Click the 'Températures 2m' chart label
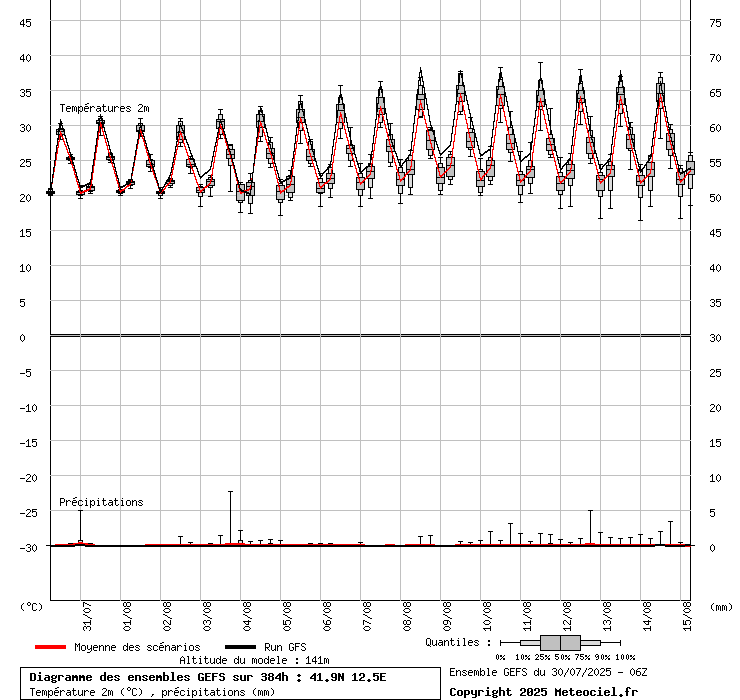The width and height of the screenshot is (740, 700). [x=104, y=109]
